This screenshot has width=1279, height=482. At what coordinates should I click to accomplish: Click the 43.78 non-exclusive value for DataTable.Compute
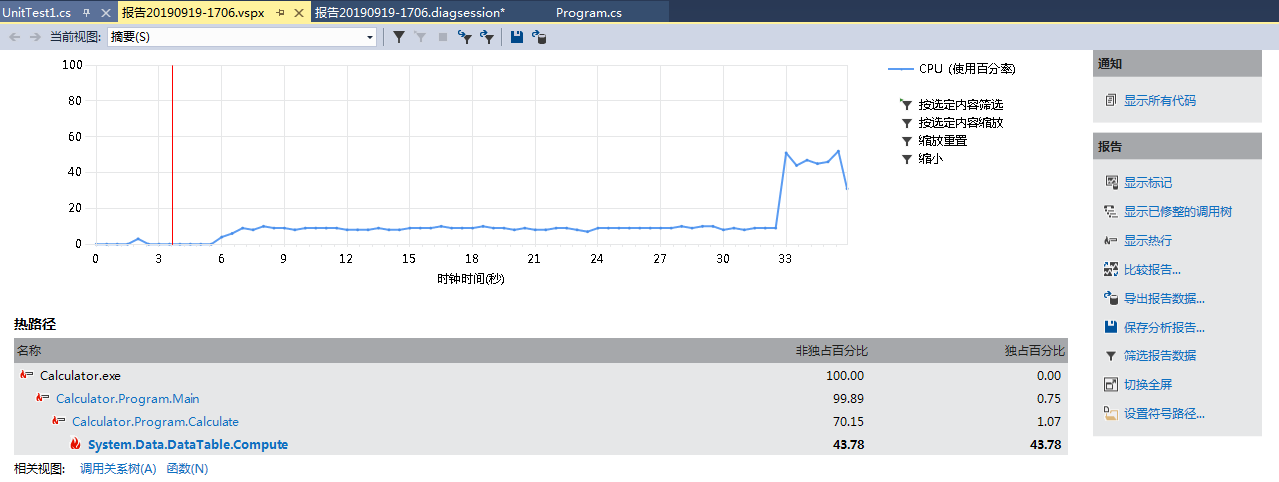(x=848, y=445)
